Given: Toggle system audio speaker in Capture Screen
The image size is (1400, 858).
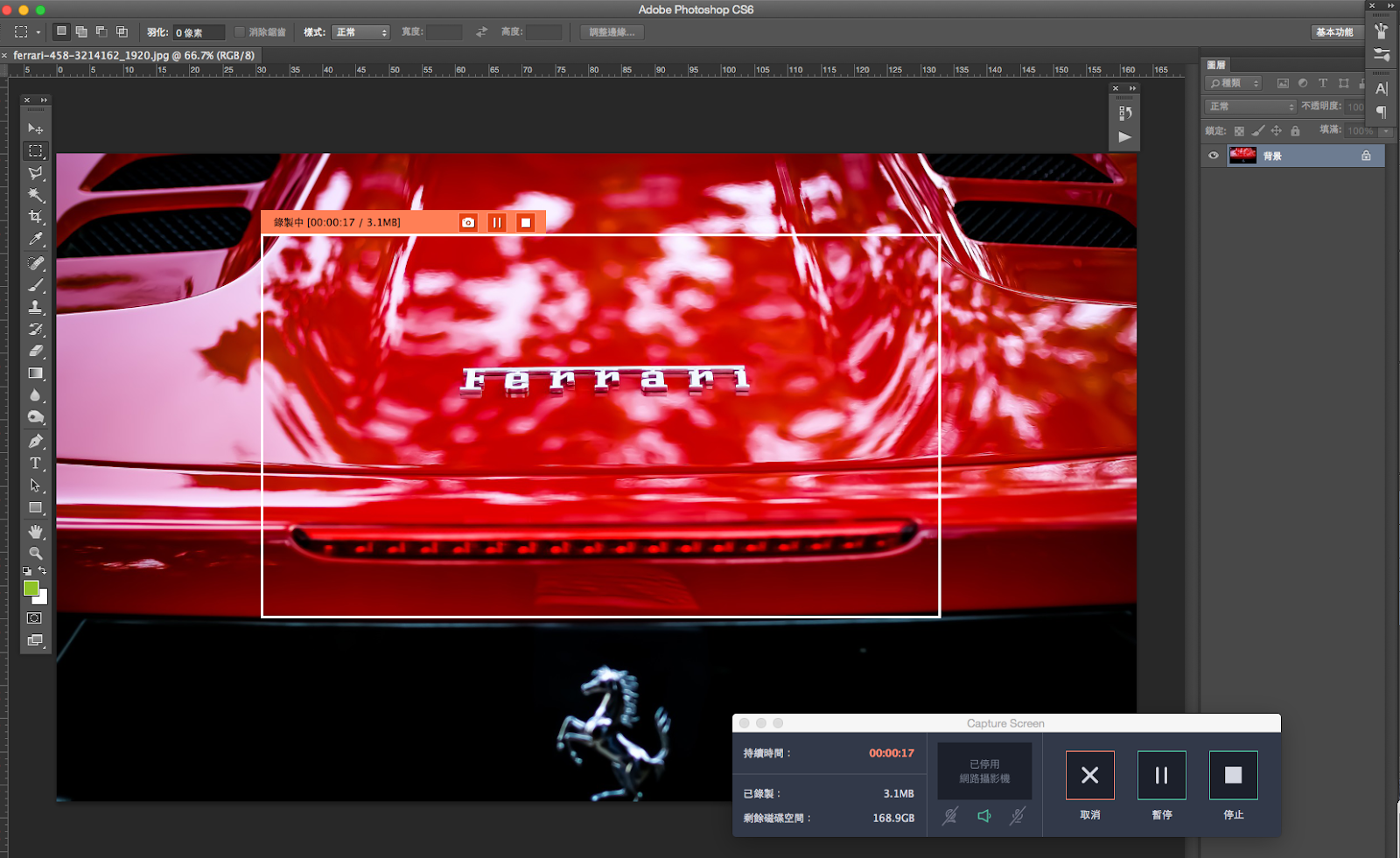Looking at the screenshot, I should (x=984, y=816).
